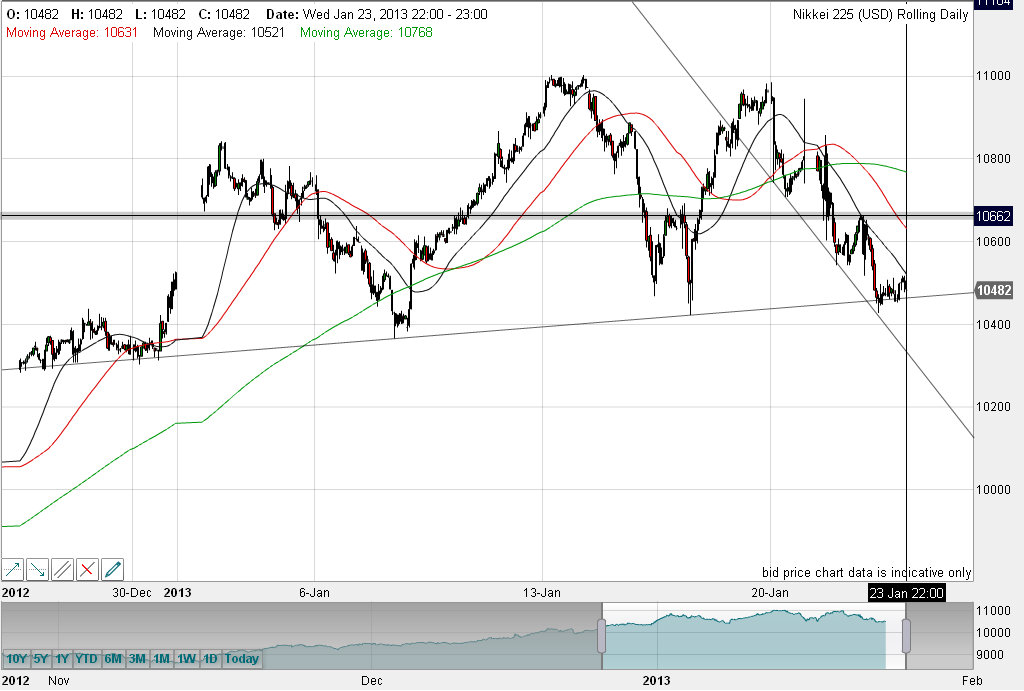Screen dimensions: 1024x691
Task: Click the 13-Jan date axis label
Action: (542, 593)
